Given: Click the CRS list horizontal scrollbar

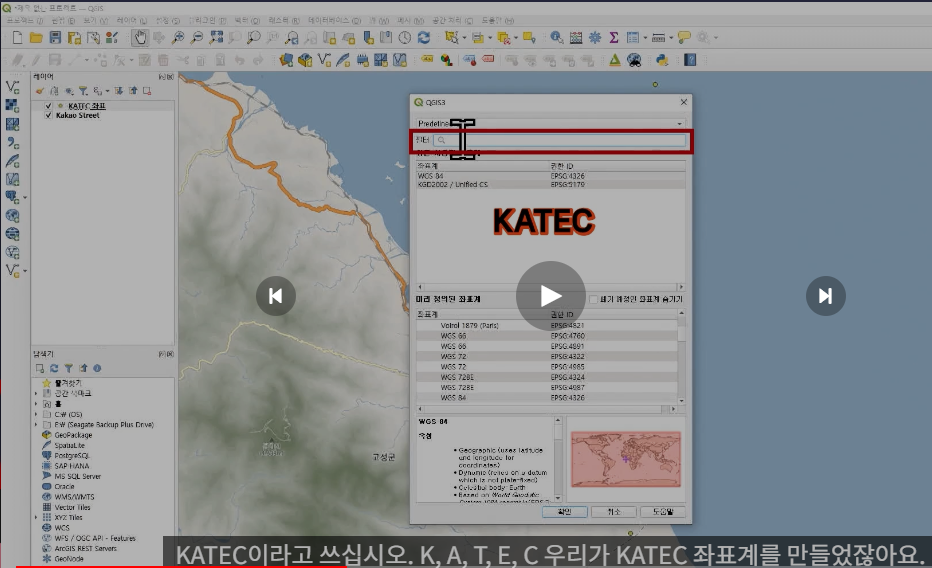Looking at the screenshot, I should 546,409.
